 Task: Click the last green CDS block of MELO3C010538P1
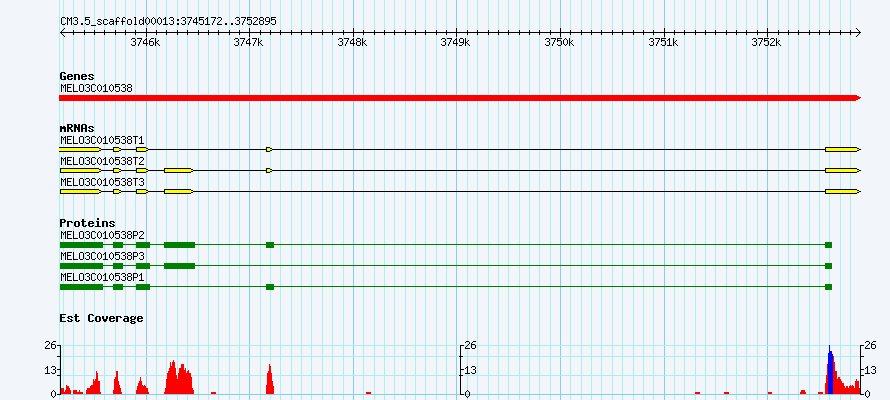coord(829,287)
